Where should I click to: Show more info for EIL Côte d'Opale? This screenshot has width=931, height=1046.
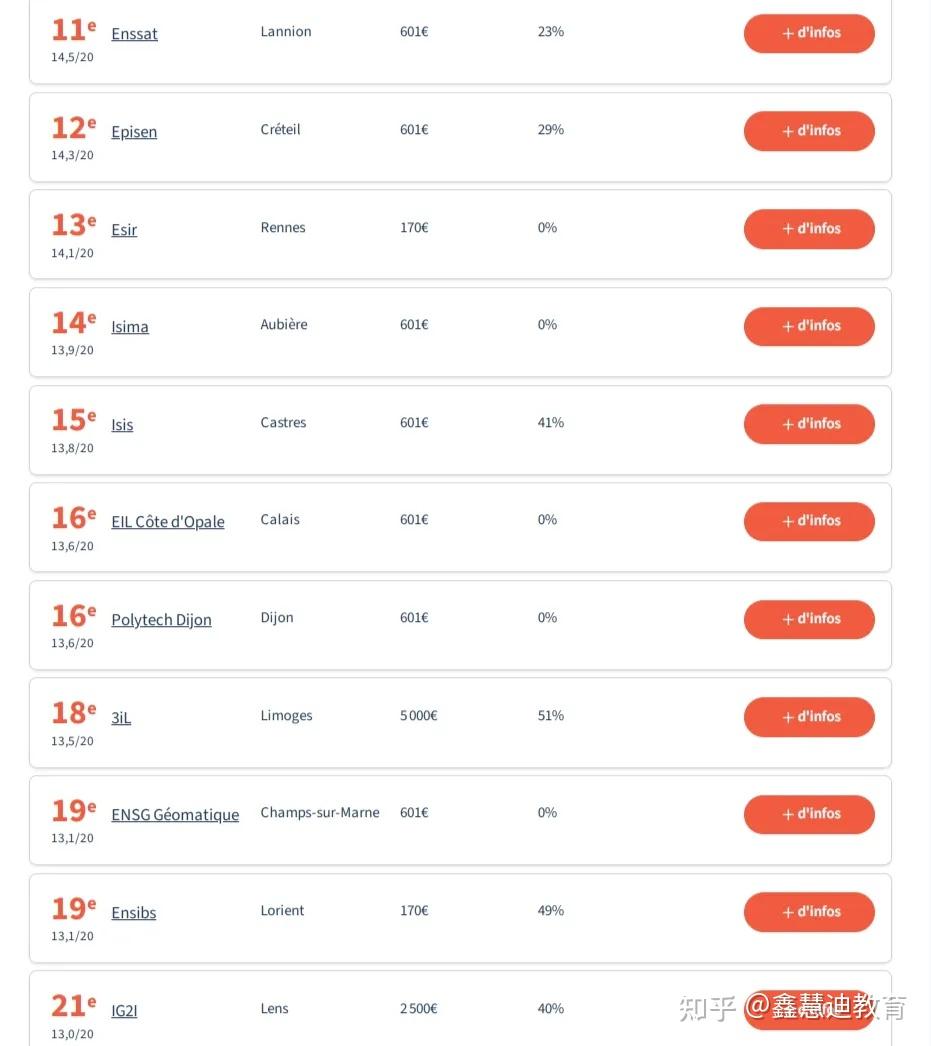coord(809,521)
